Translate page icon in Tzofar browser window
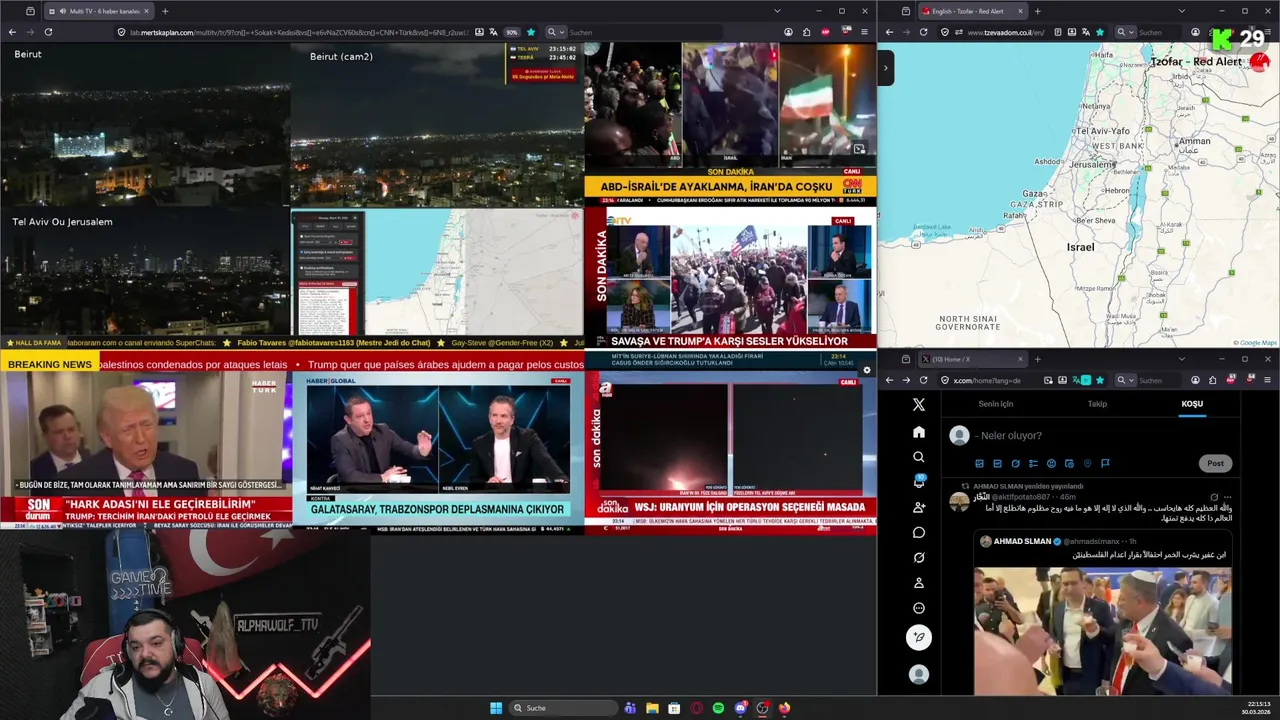Viewport: 1280px width, 720px height. [x=1085, y=32]
